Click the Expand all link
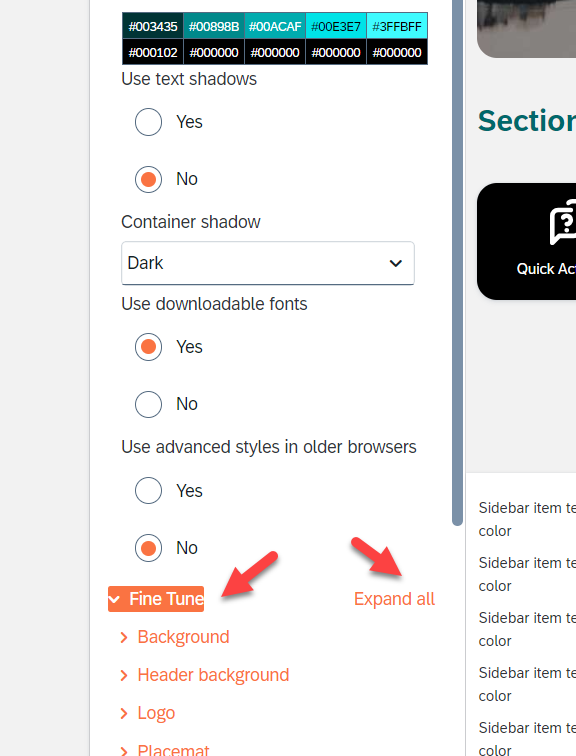The image size is (576, 756). (x=394, y=599)
